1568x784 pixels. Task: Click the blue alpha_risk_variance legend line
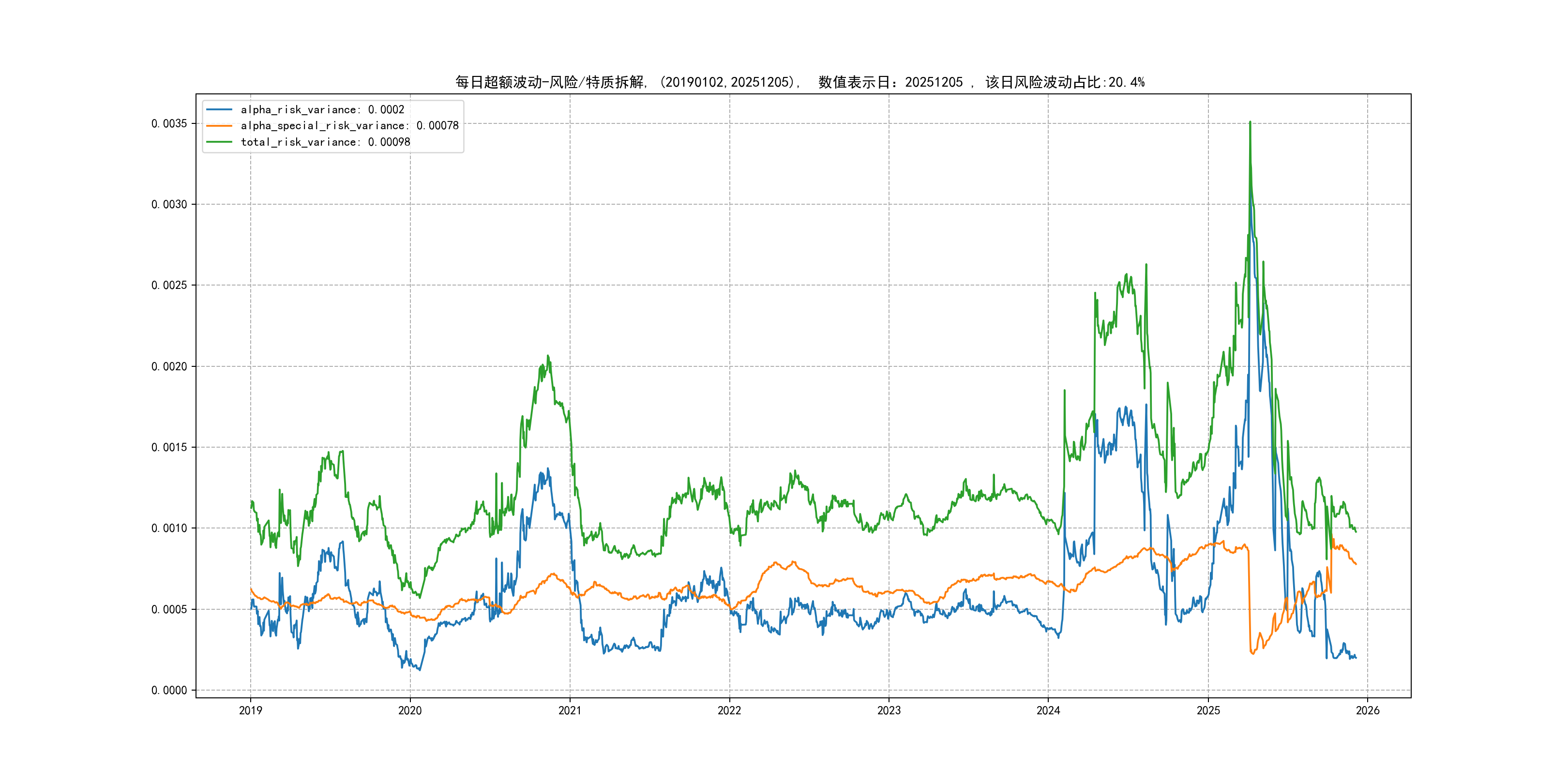point(219,109)
